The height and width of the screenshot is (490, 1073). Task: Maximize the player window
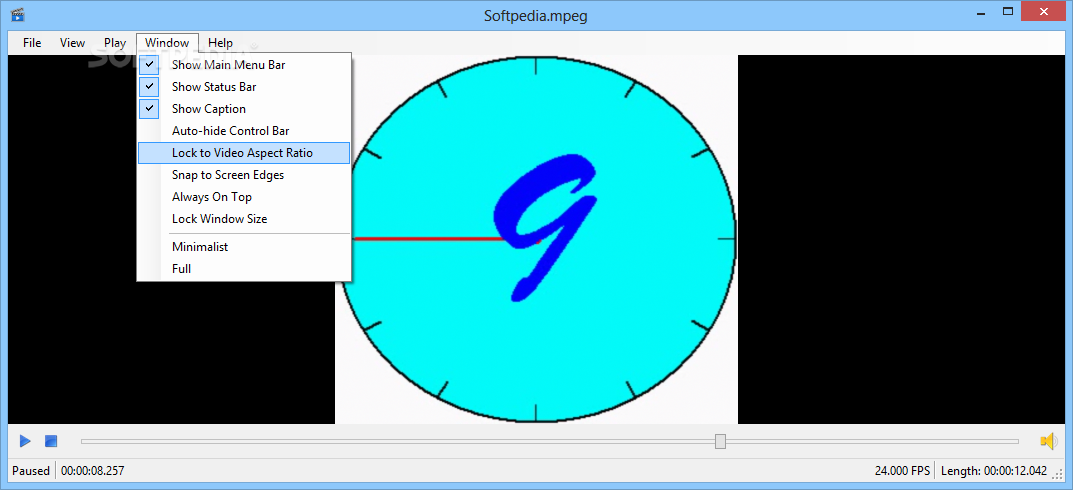click(x=1007, y=11)
